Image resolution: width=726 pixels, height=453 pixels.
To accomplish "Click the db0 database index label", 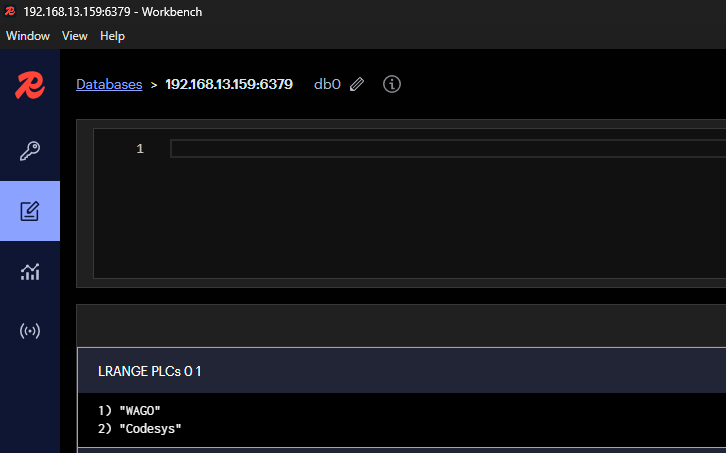I will pos(327,84).
